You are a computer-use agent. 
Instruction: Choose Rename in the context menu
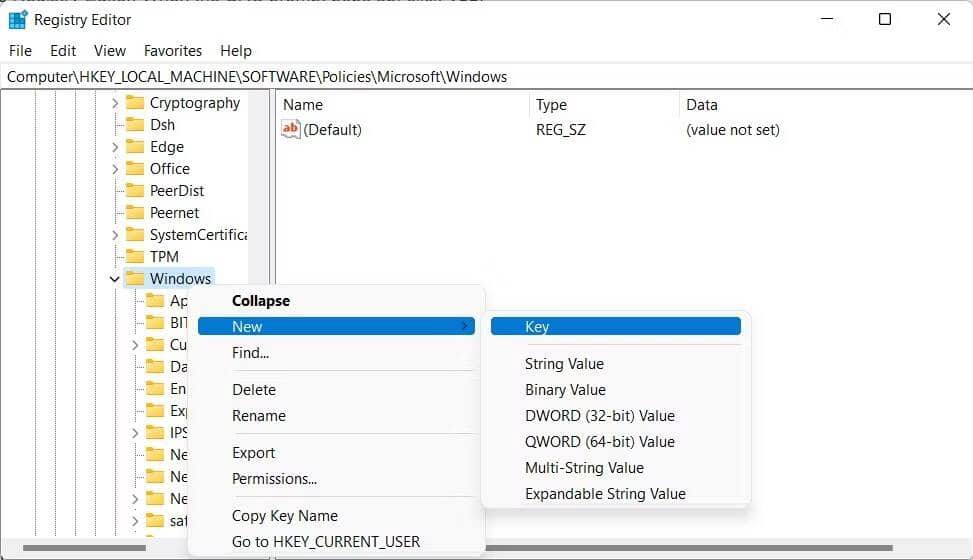click(x=336, y=416)
